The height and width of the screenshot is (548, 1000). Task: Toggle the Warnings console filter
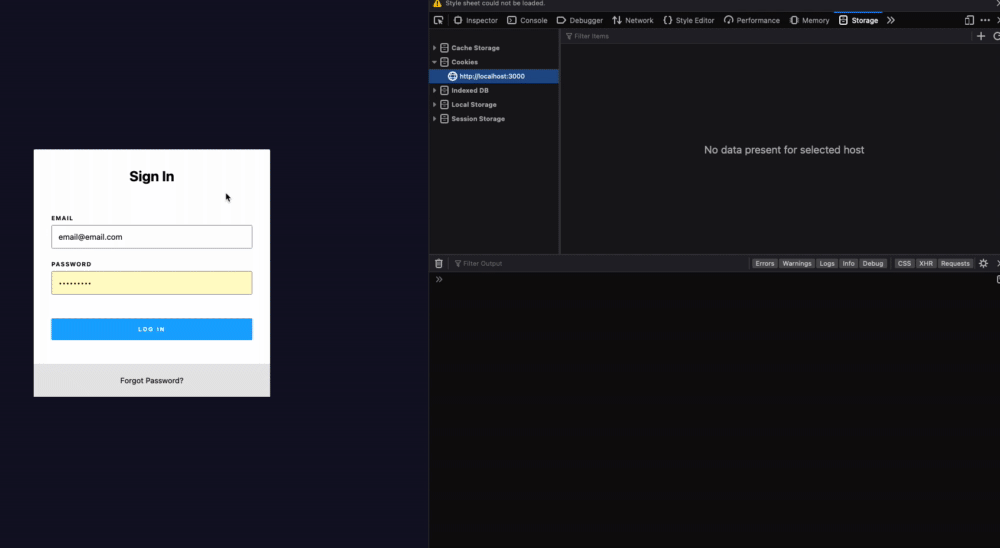(797, 263)
